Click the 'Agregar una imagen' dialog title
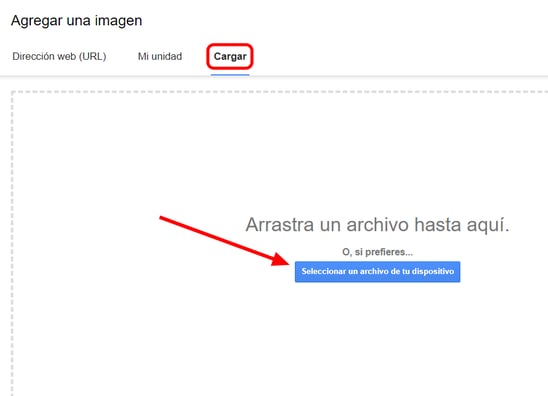This screenshot has height=396, width=548. coord(77,21)
